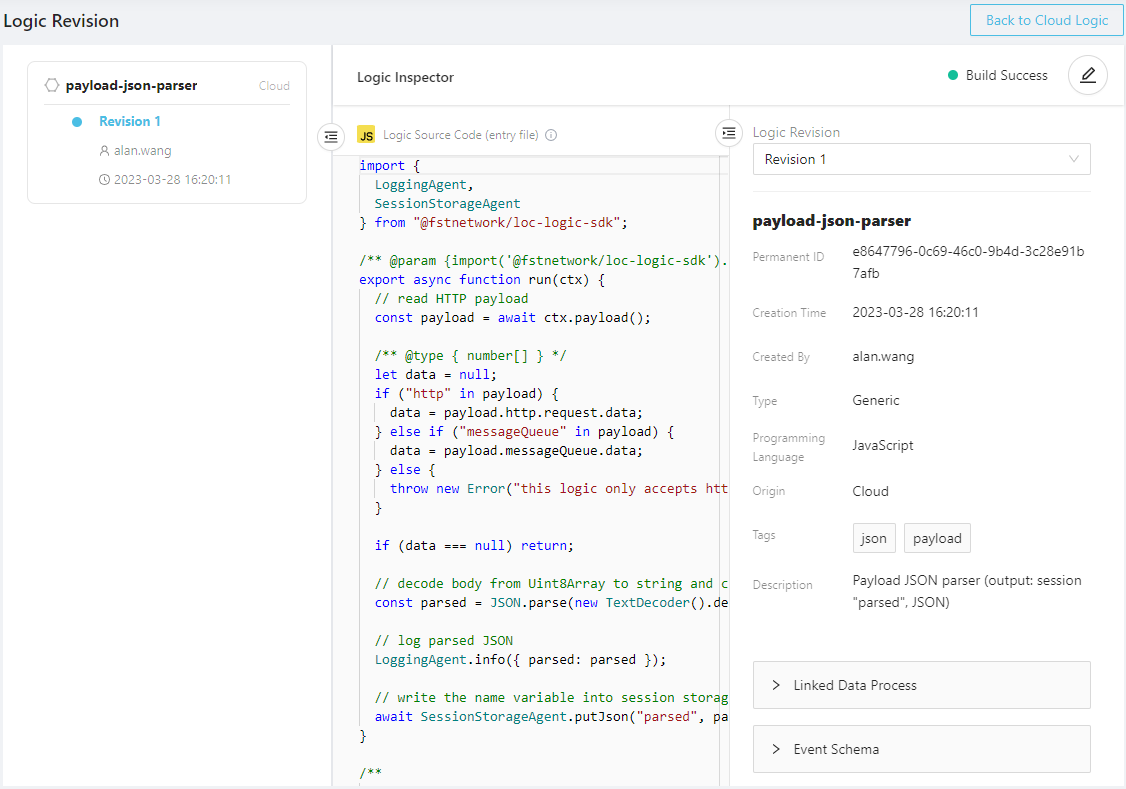1126x789 pixels.
Task: Click the hexagon icon beside payload-json-parser
Action: tap(52, 86)
